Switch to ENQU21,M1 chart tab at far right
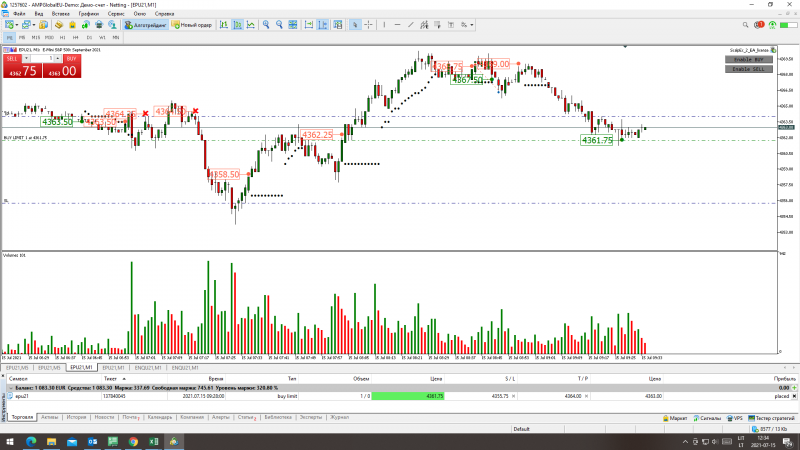This screenshot has height=450, width=800. [x=185, y=368]
